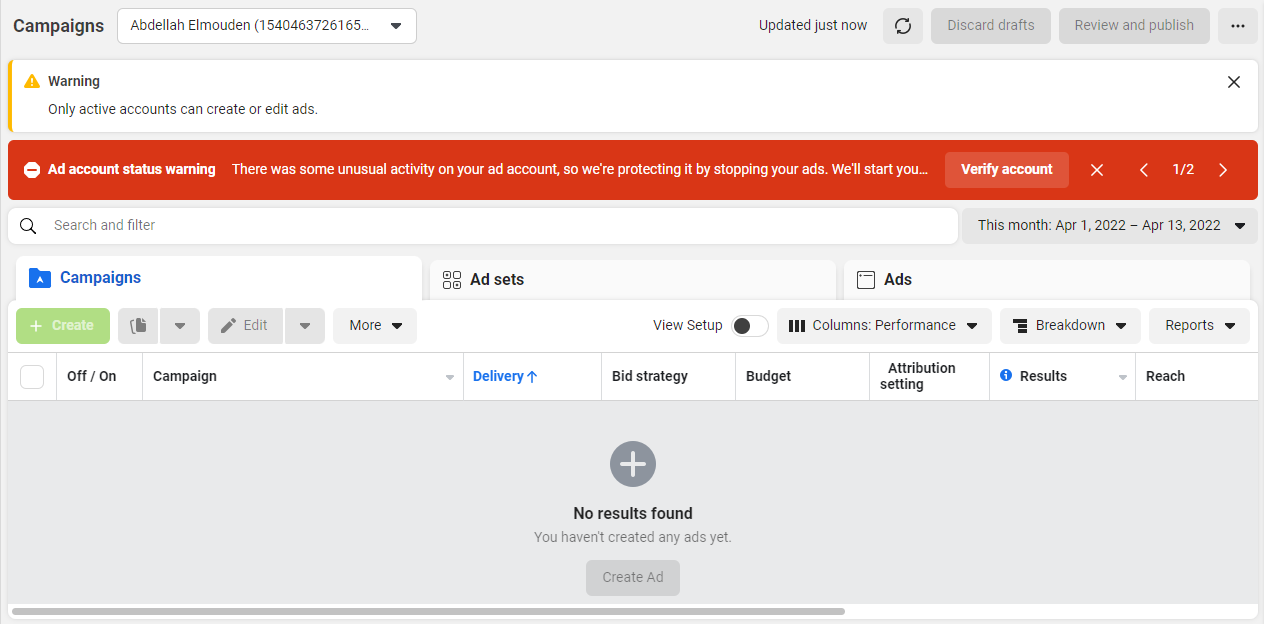Expand the date range picker
The width and height of the screenshot is (1264, 624).
coord(1110,226)
